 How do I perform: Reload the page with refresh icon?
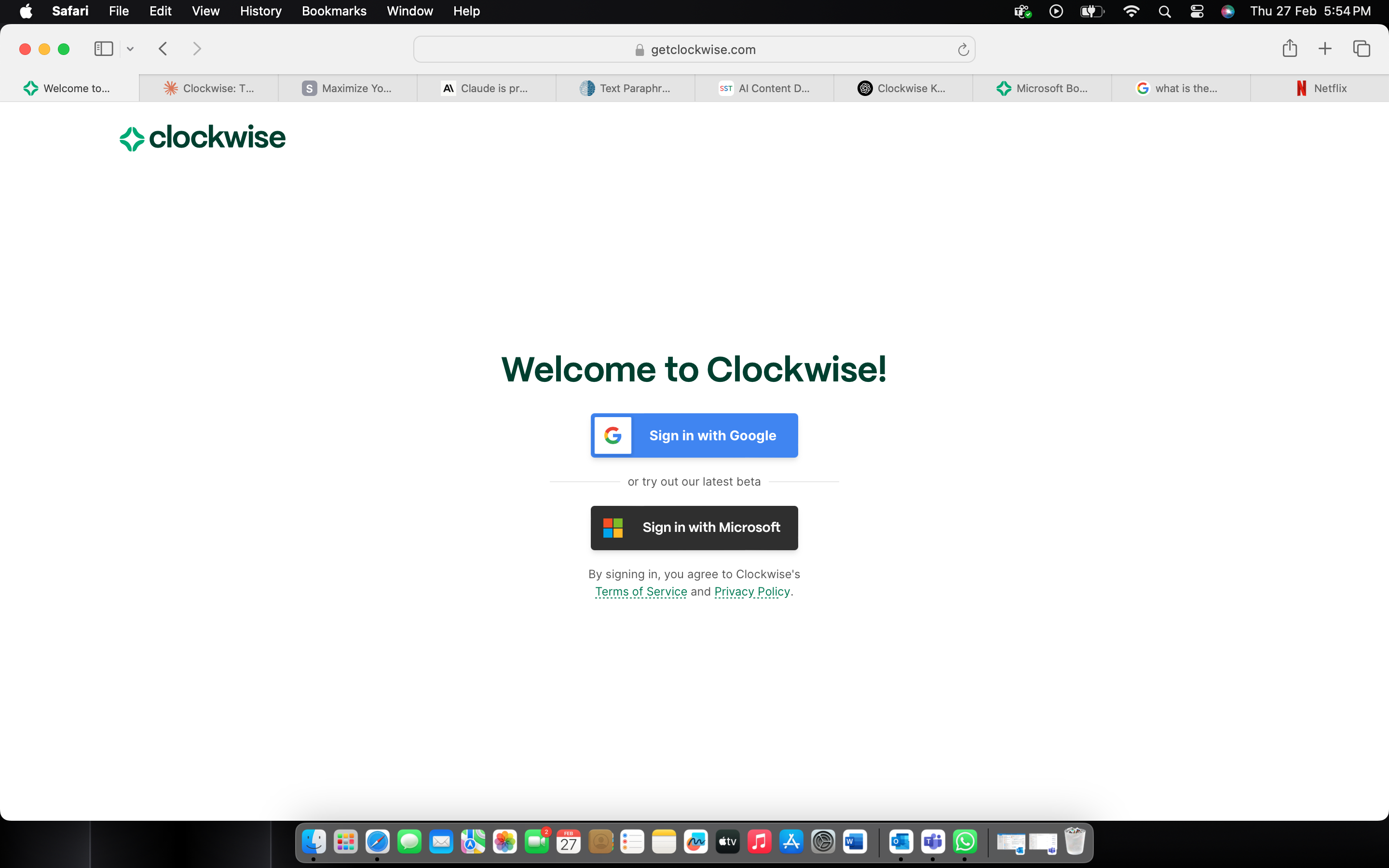click(x=963, y=50)
